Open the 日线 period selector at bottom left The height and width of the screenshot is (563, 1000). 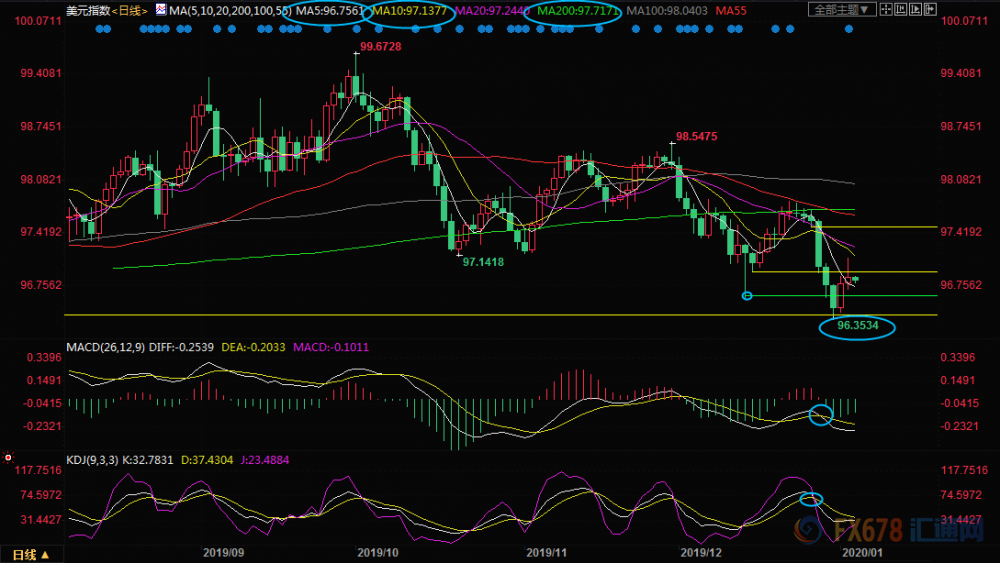(x=31, y=555)
